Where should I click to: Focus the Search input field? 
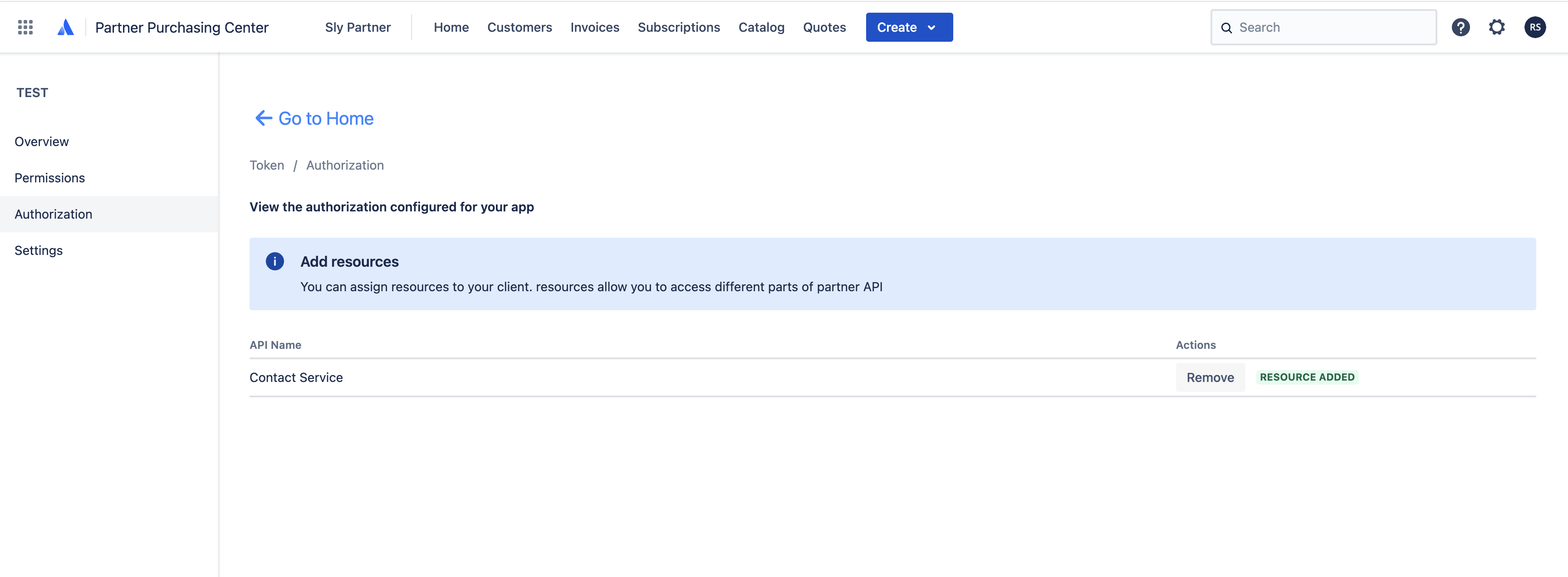tap(1333, 27)
